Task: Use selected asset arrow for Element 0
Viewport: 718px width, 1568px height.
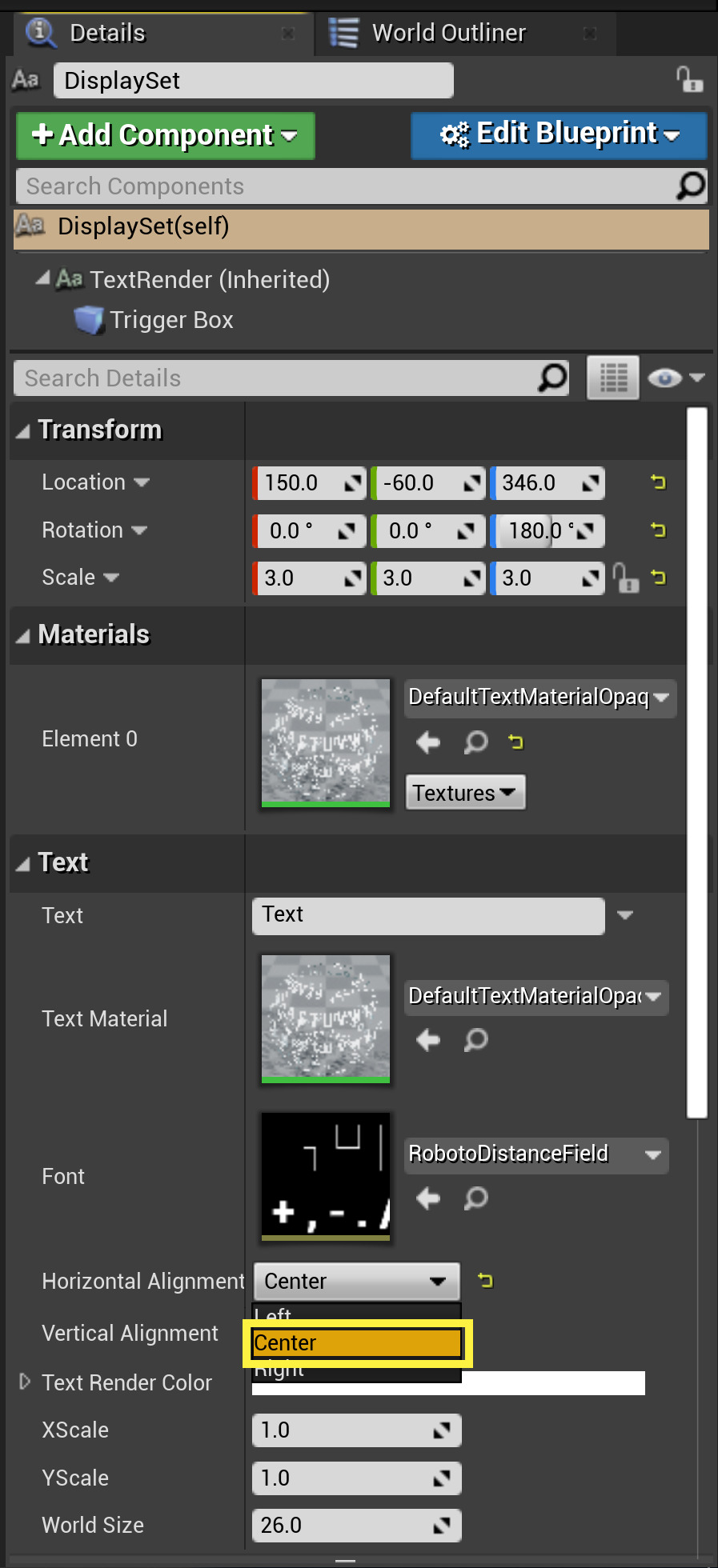Action: (x=428, y=742)
